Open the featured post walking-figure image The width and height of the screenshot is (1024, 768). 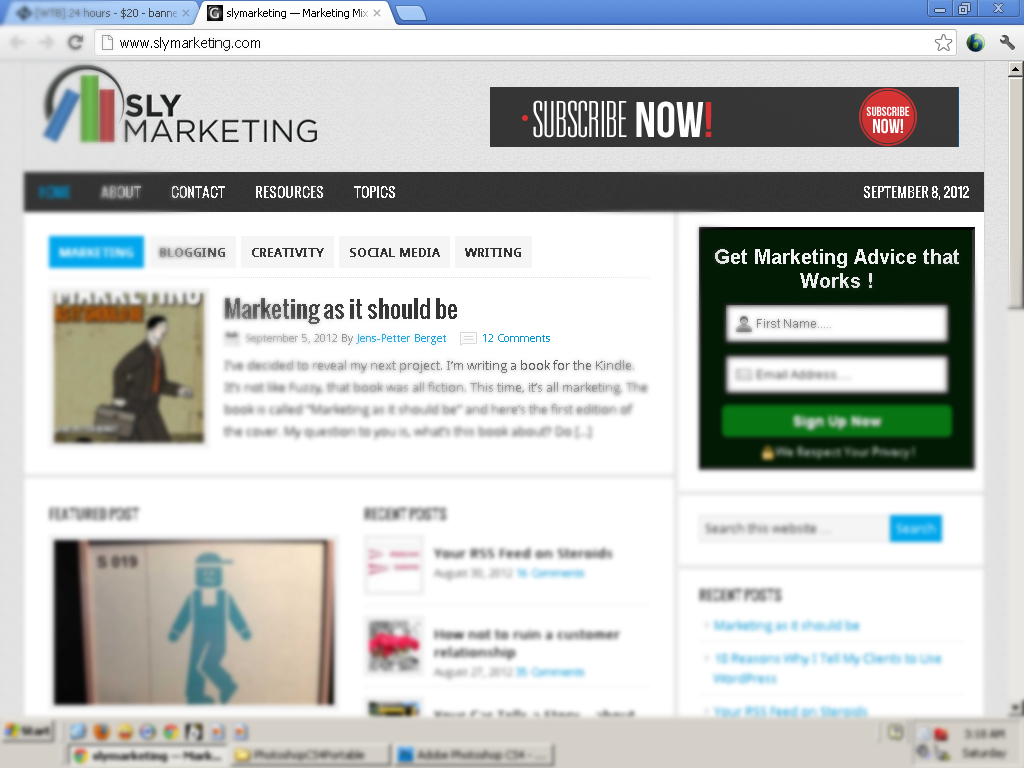[194, 622]
